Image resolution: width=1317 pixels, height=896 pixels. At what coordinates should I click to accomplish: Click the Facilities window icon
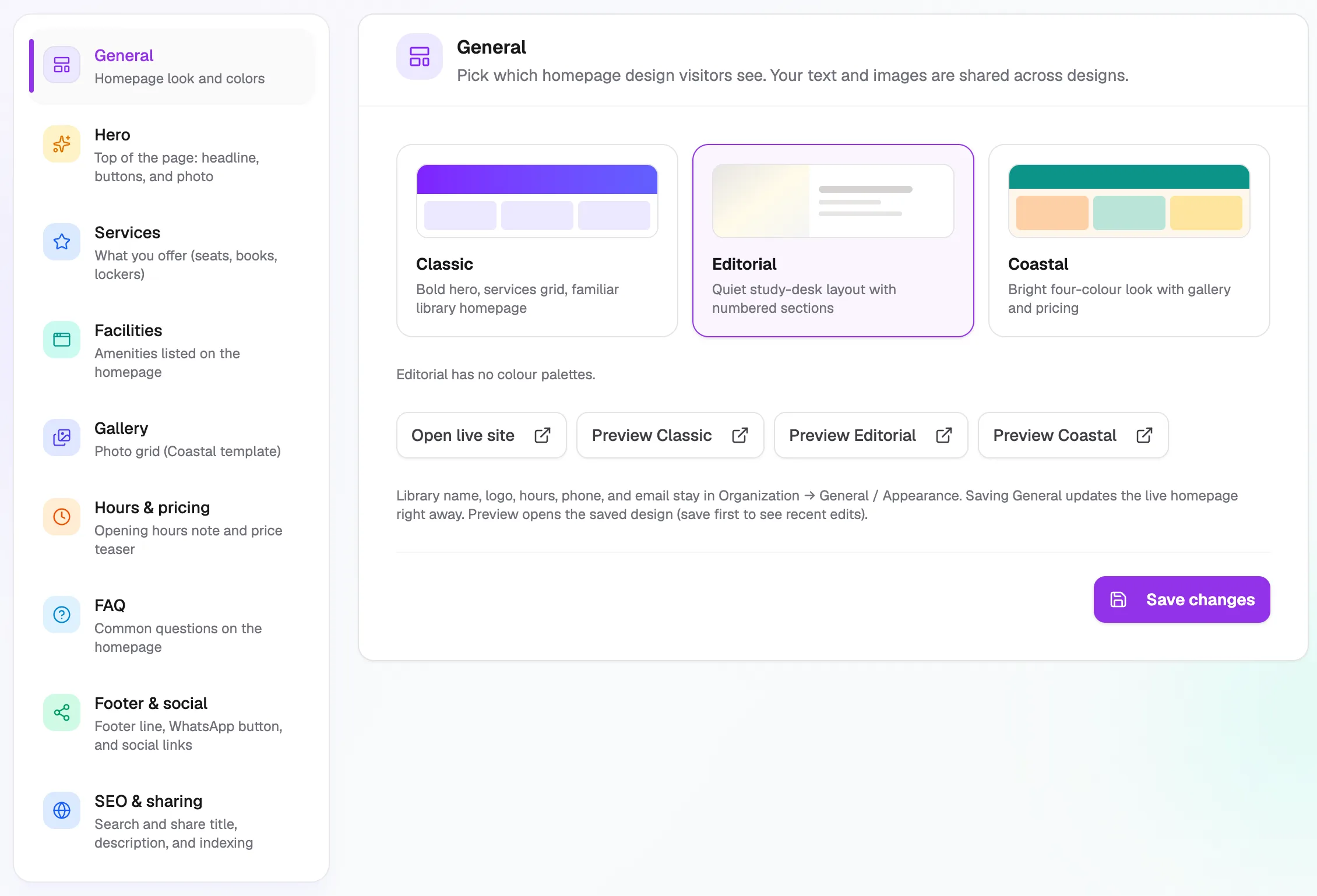pyautogui.click(x=62, y=340)
